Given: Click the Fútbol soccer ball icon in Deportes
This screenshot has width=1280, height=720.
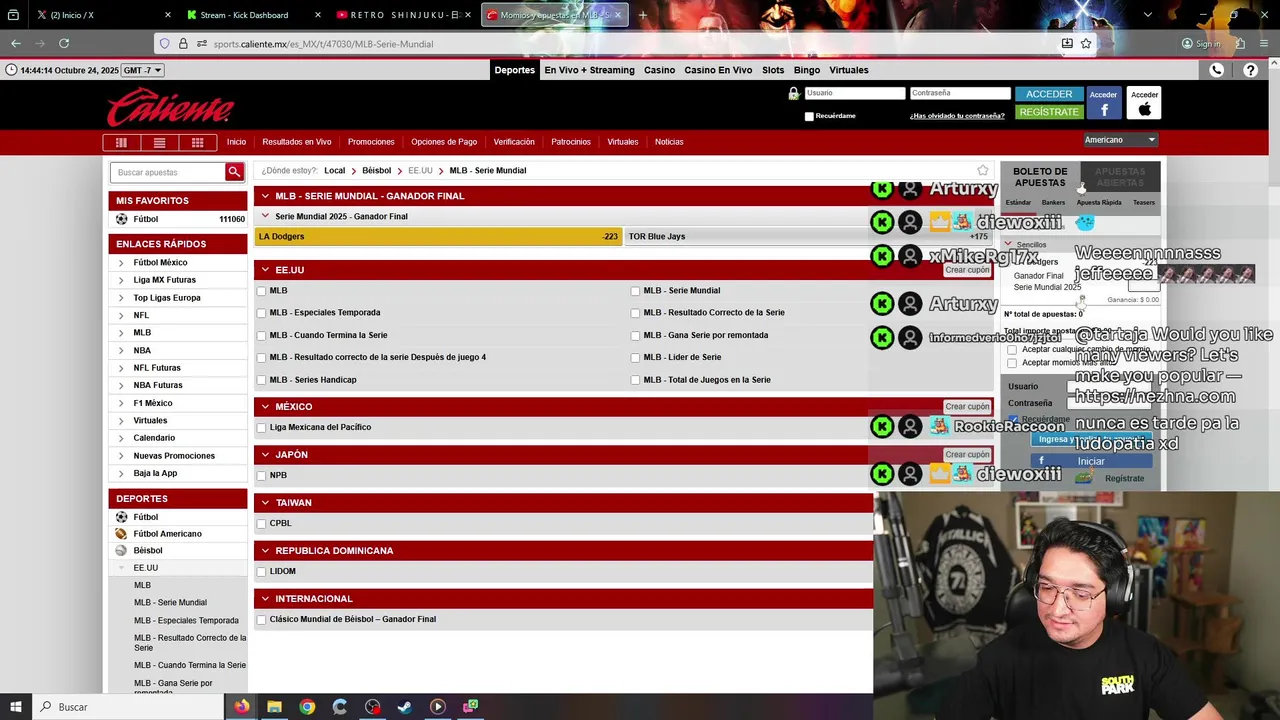Looking at the screenshot, I should (121, 517).
